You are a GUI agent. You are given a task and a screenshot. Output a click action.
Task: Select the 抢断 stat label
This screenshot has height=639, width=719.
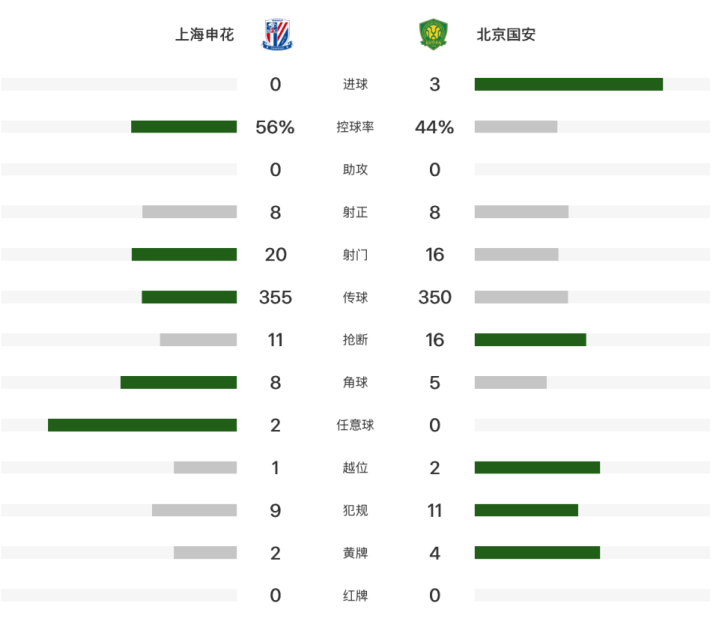click(355, 340)
